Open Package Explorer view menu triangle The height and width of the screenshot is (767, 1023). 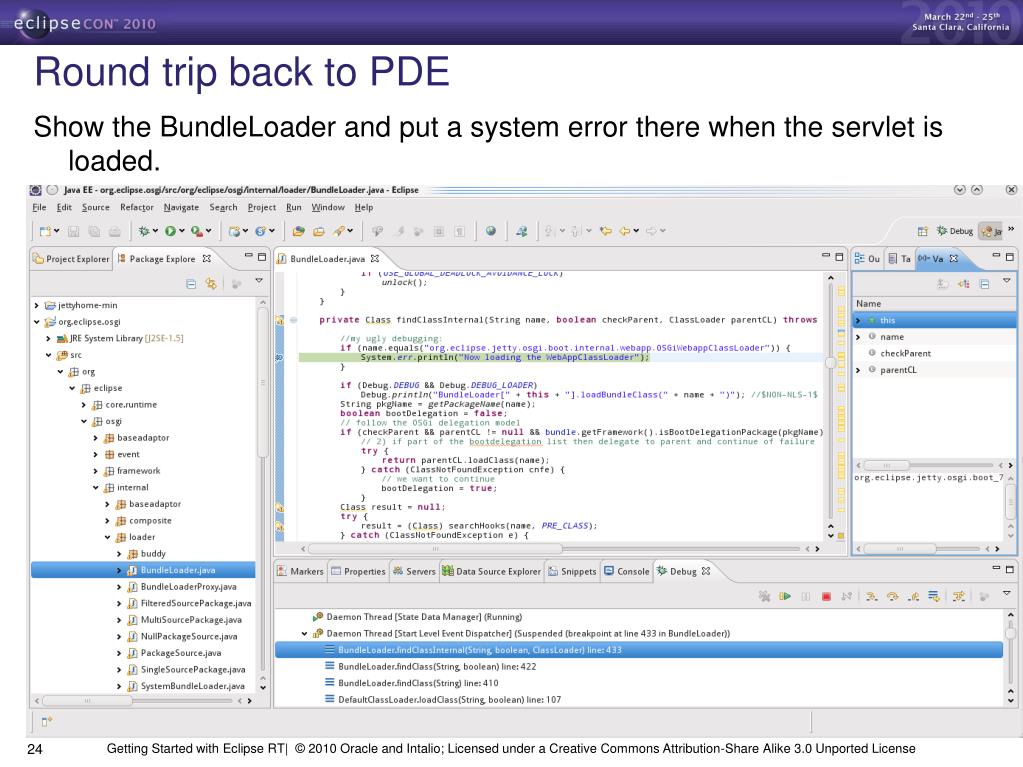pos(259,280)
